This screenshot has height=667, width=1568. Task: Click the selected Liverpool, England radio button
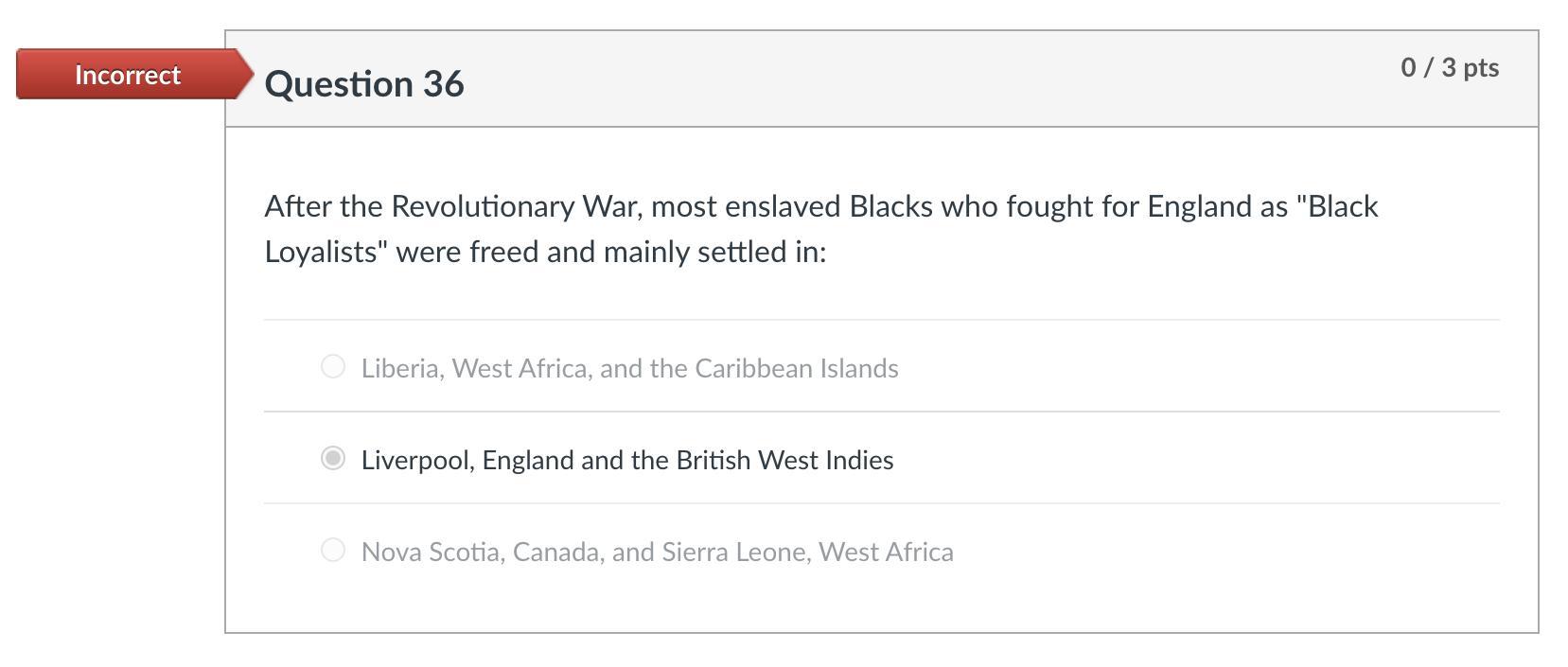point(333,459)
